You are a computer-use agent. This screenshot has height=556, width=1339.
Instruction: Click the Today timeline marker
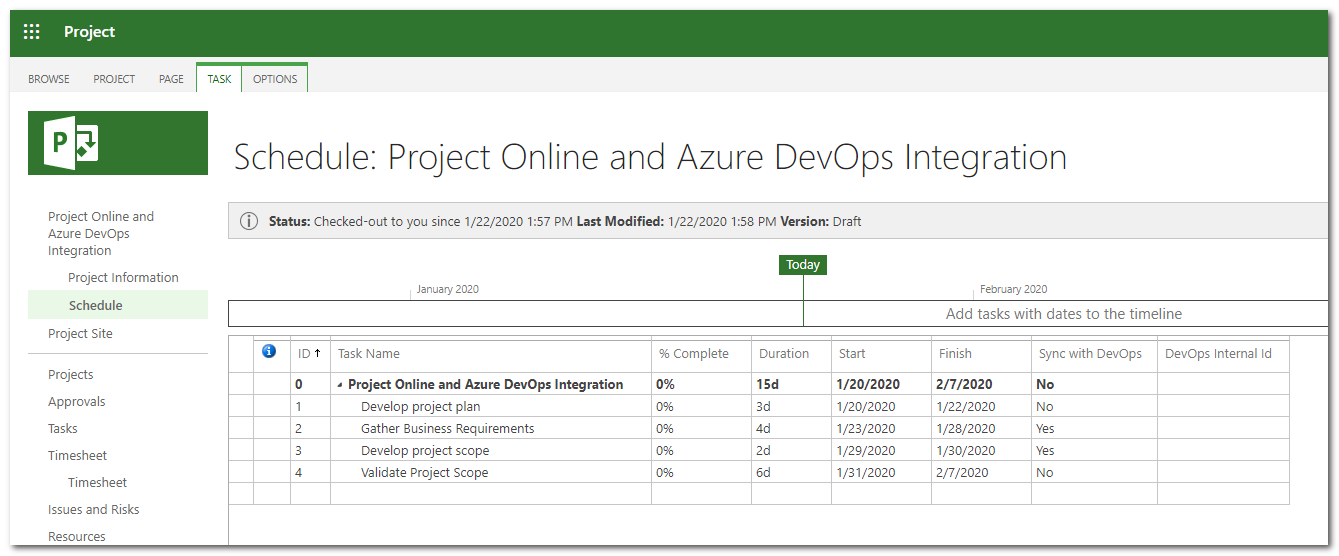pyautogui.click(x=803, y=265)
